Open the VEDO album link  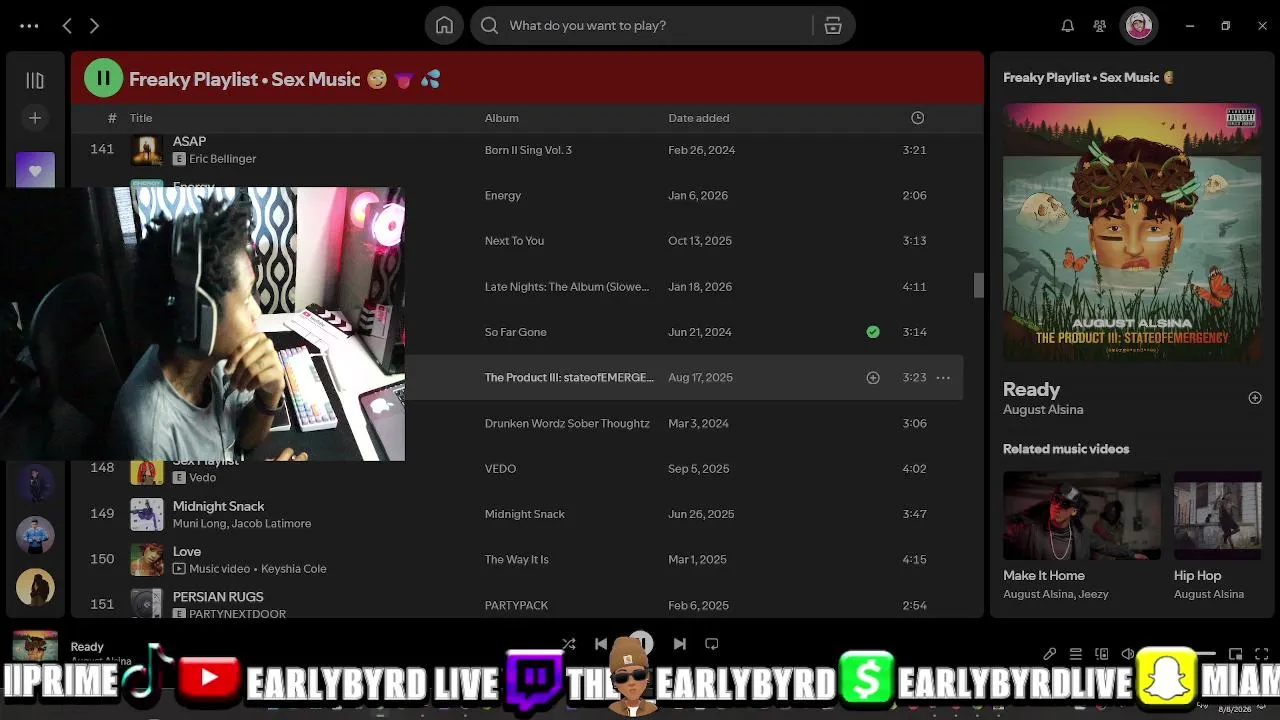tap(500, 469)
